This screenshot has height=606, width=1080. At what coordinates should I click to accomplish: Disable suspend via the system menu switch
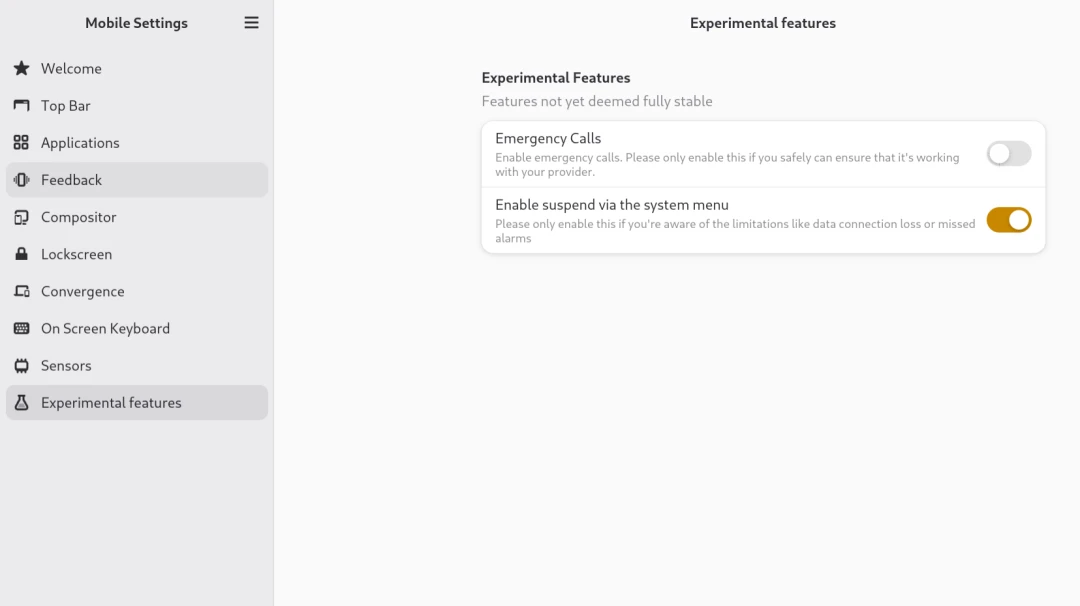[x=1008, y=220]
